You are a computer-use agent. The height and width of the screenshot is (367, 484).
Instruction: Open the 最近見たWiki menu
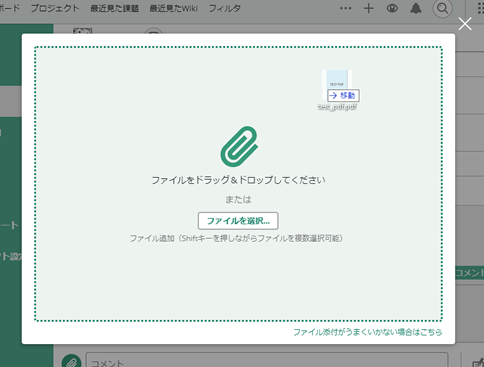[173, 8]
